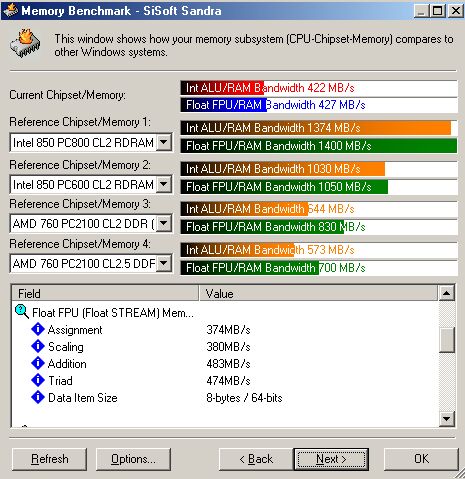
Task: Select the Triad row label
Action: tap(60, 381)
